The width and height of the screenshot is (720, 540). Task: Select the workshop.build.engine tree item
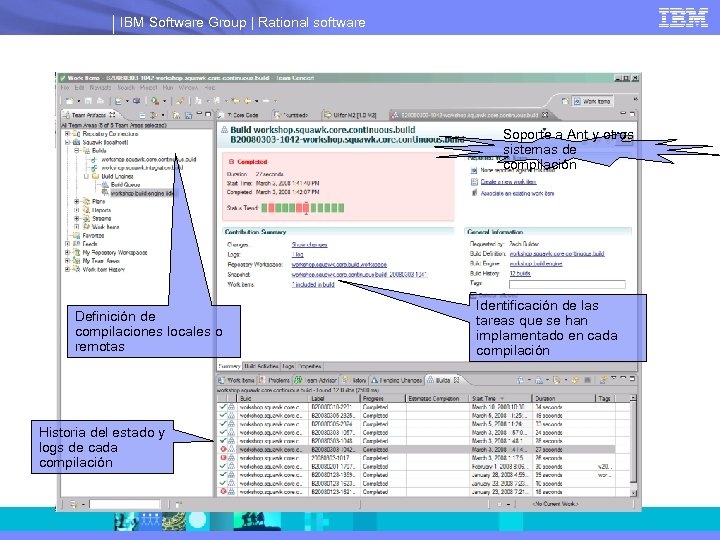pyautogui.click(x=142, y=193)
